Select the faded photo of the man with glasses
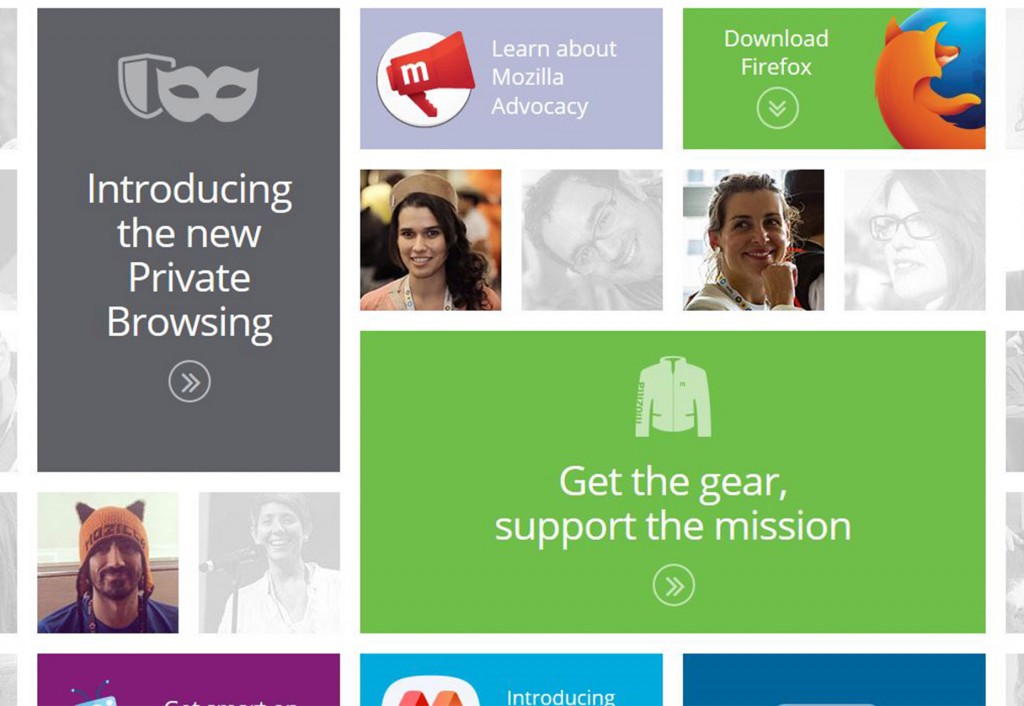The image size is (1024, 706). click(592, 240)
